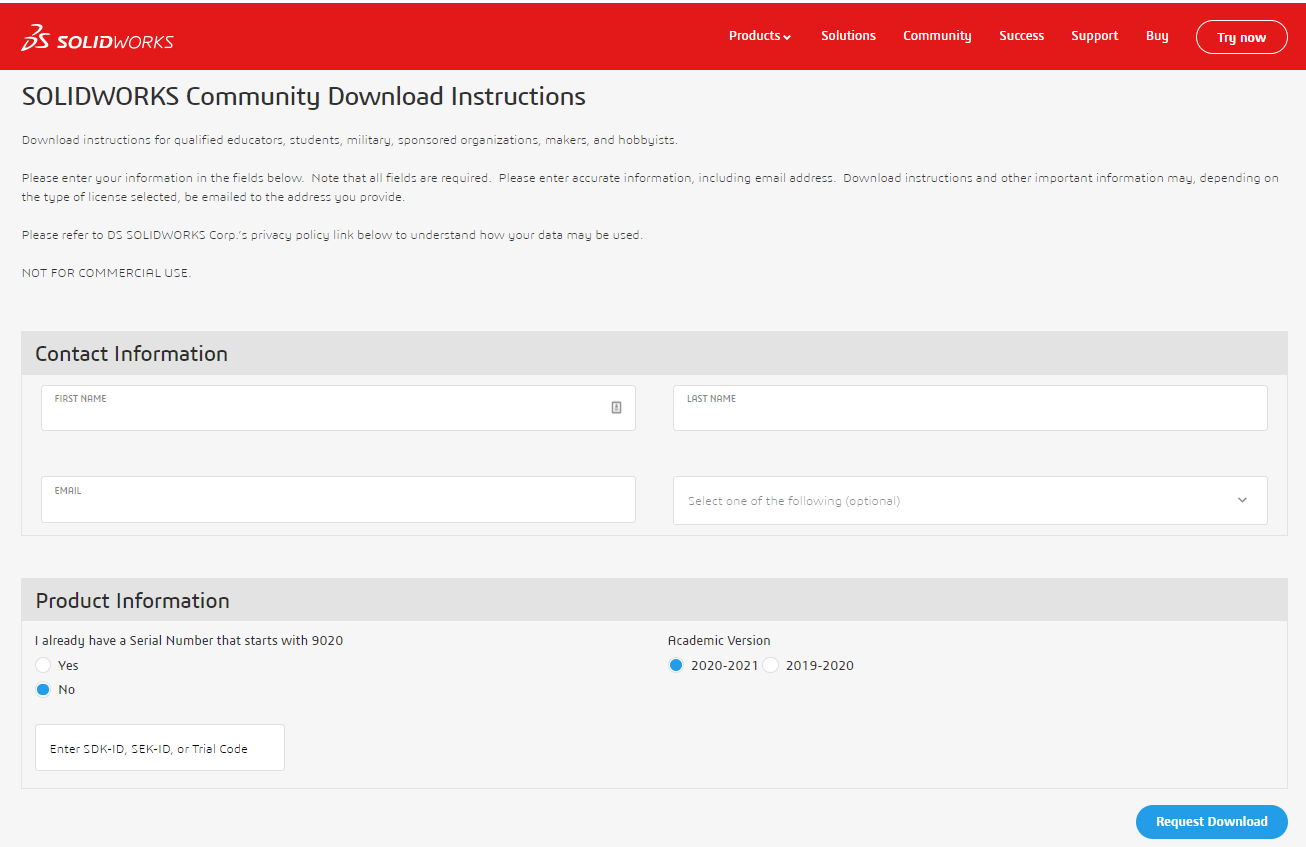Open the Products menu

tap(760, 36)
